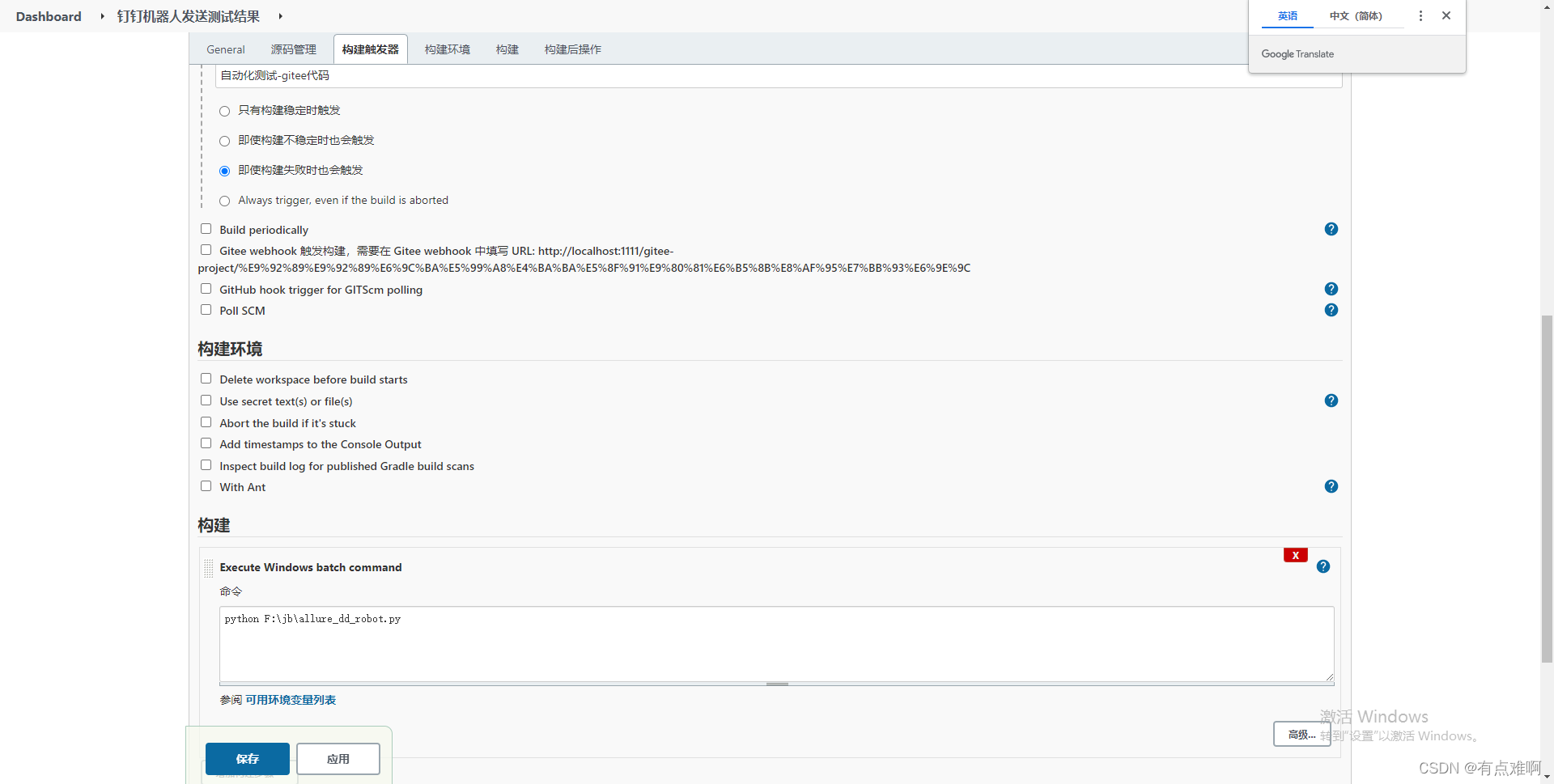Switch to 构建 tab
Screen dimensions: 1554x784
click(x=507, y=49)
